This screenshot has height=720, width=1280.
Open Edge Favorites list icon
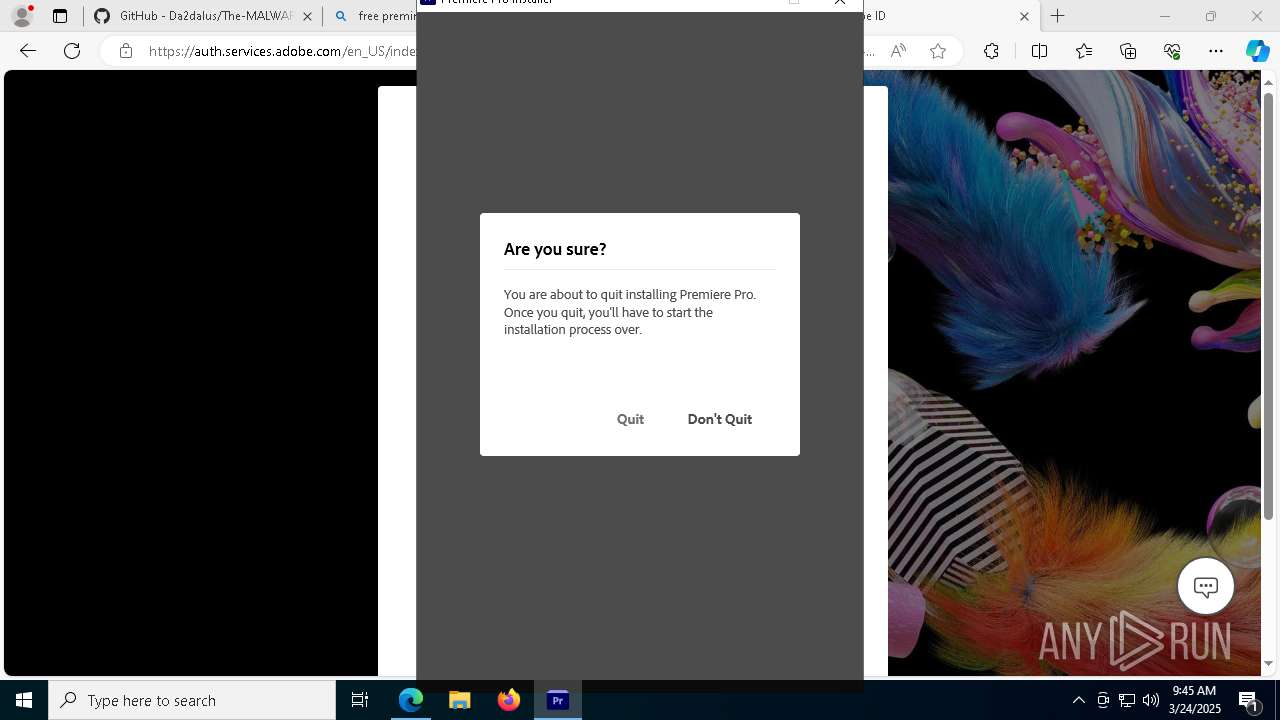(1084, 51)
